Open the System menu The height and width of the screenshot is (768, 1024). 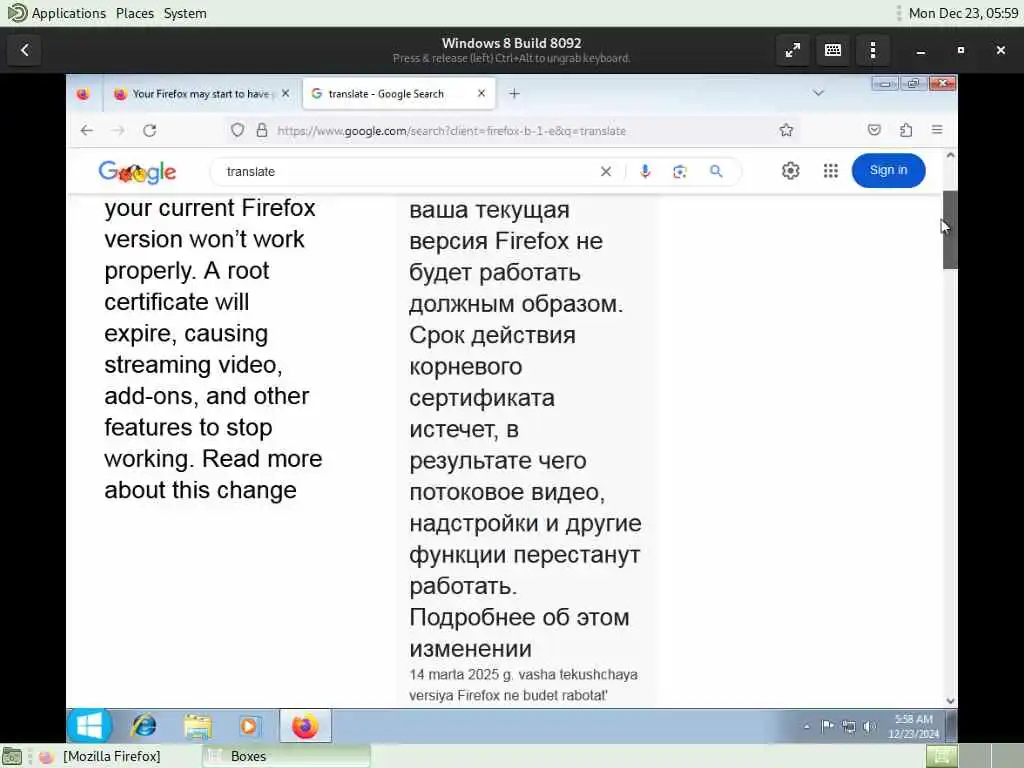tap(185, 13)
